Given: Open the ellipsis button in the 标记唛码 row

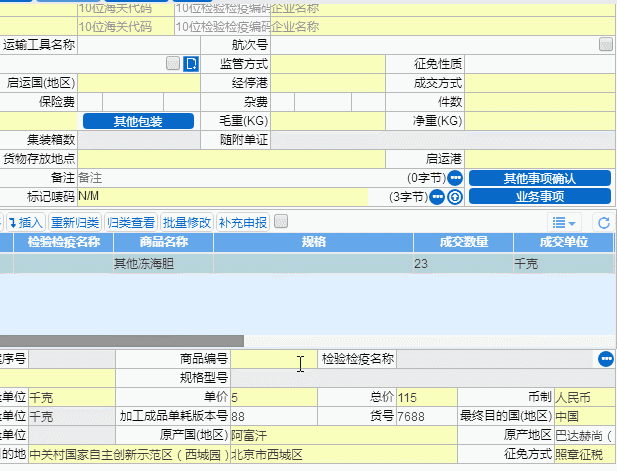Looking at the screenshot, I should 437,196.
